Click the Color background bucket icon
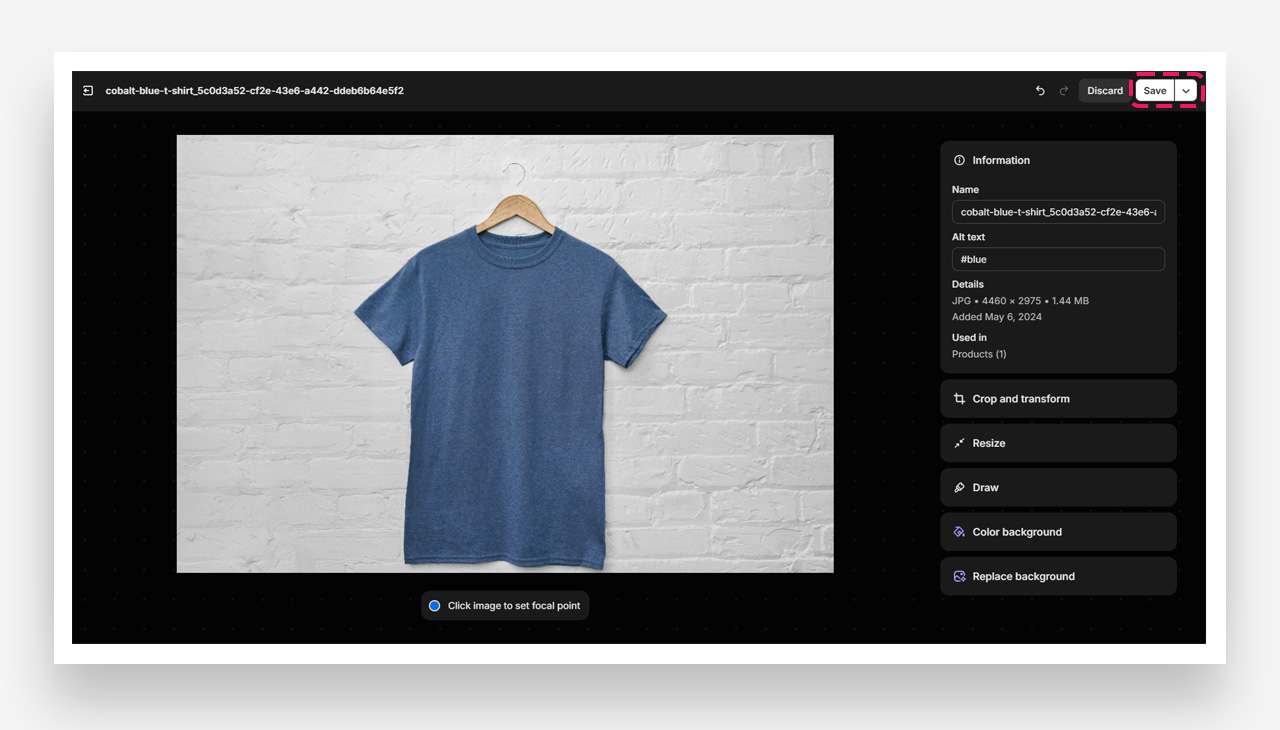Viewport: 1280px width, 730px height. tap(959, 532)
